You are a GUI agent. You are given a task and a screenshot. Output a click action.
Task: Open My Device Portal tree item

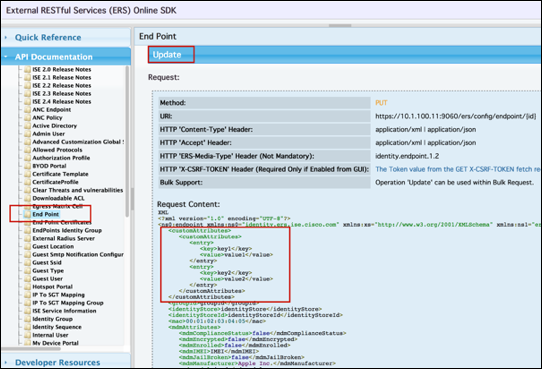pos(55,343)
